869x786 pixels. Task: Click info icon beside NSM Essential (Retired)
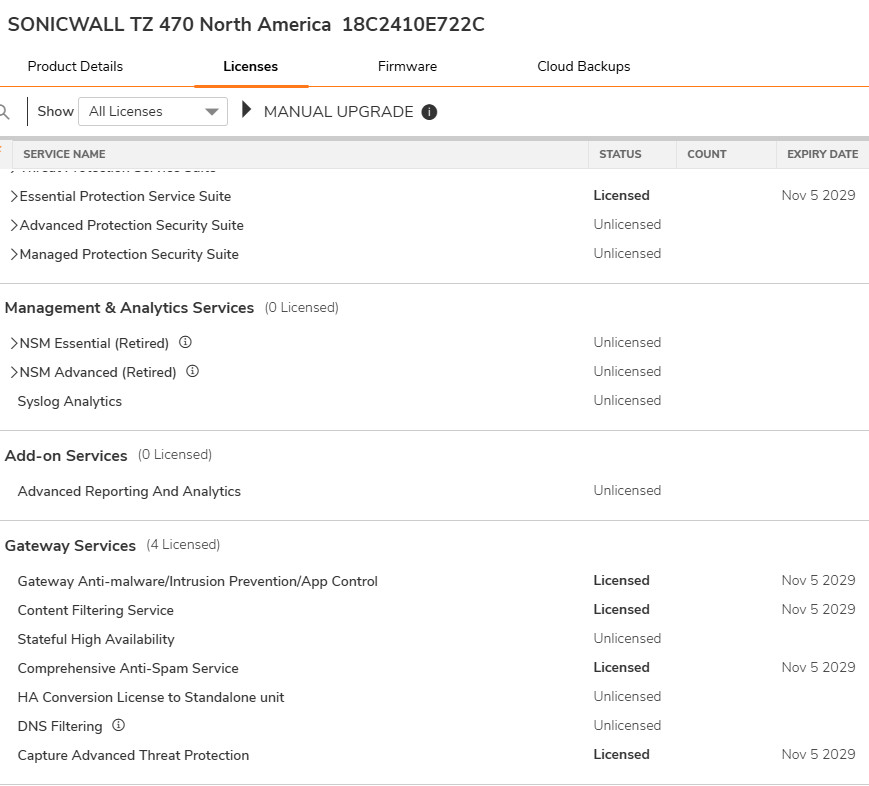tap(185, 343)
